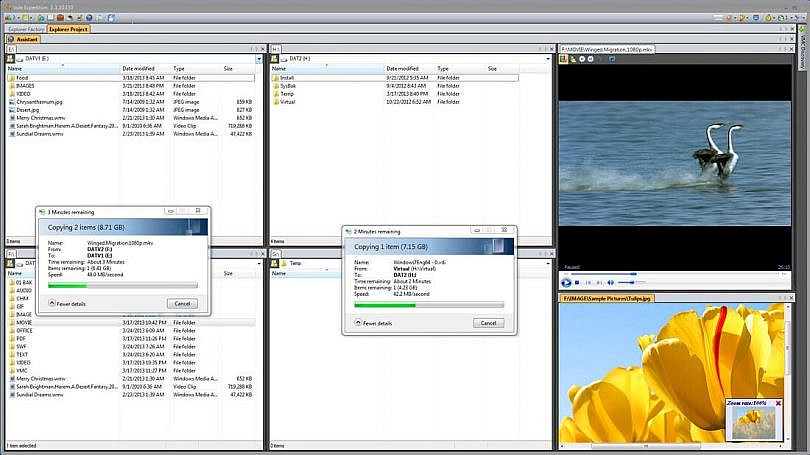The image size is (810, 455).
Task: Sort DATV1 panel by Date modified column
Action: coord(145,69)
